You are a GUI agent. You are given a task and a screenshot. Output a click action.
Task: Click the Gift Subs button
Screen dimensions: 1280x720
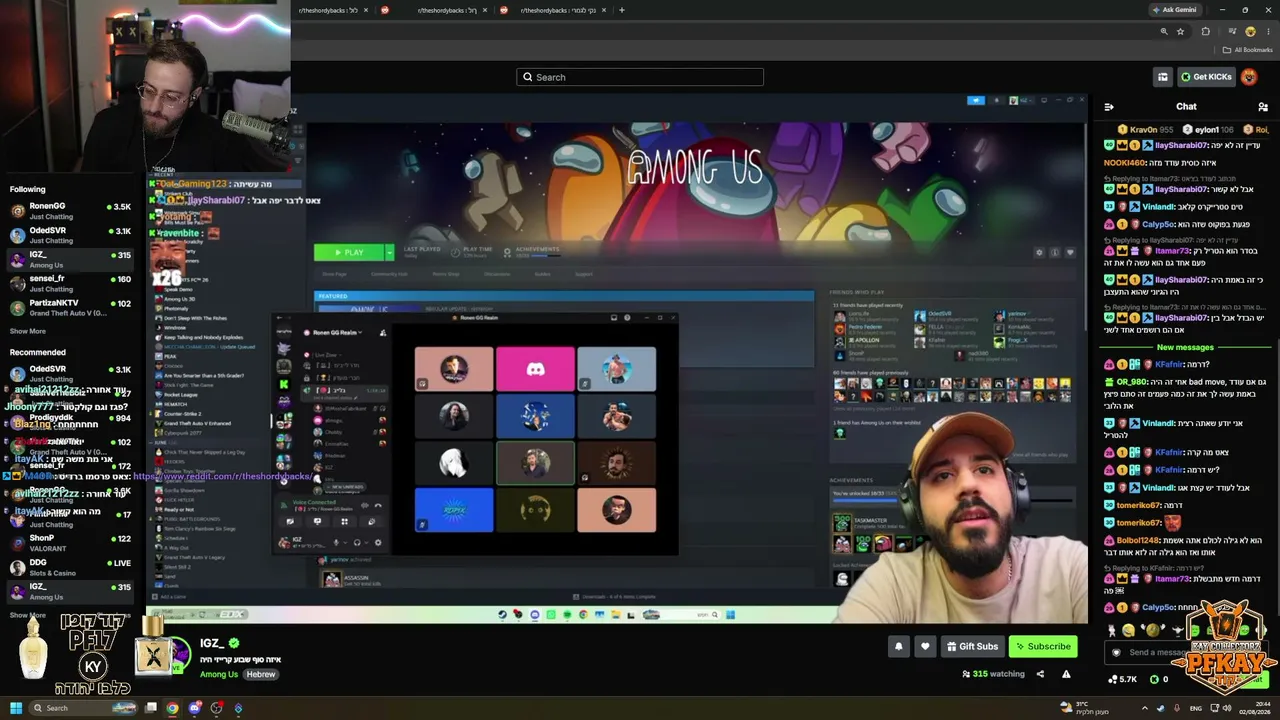coord(972,646)
